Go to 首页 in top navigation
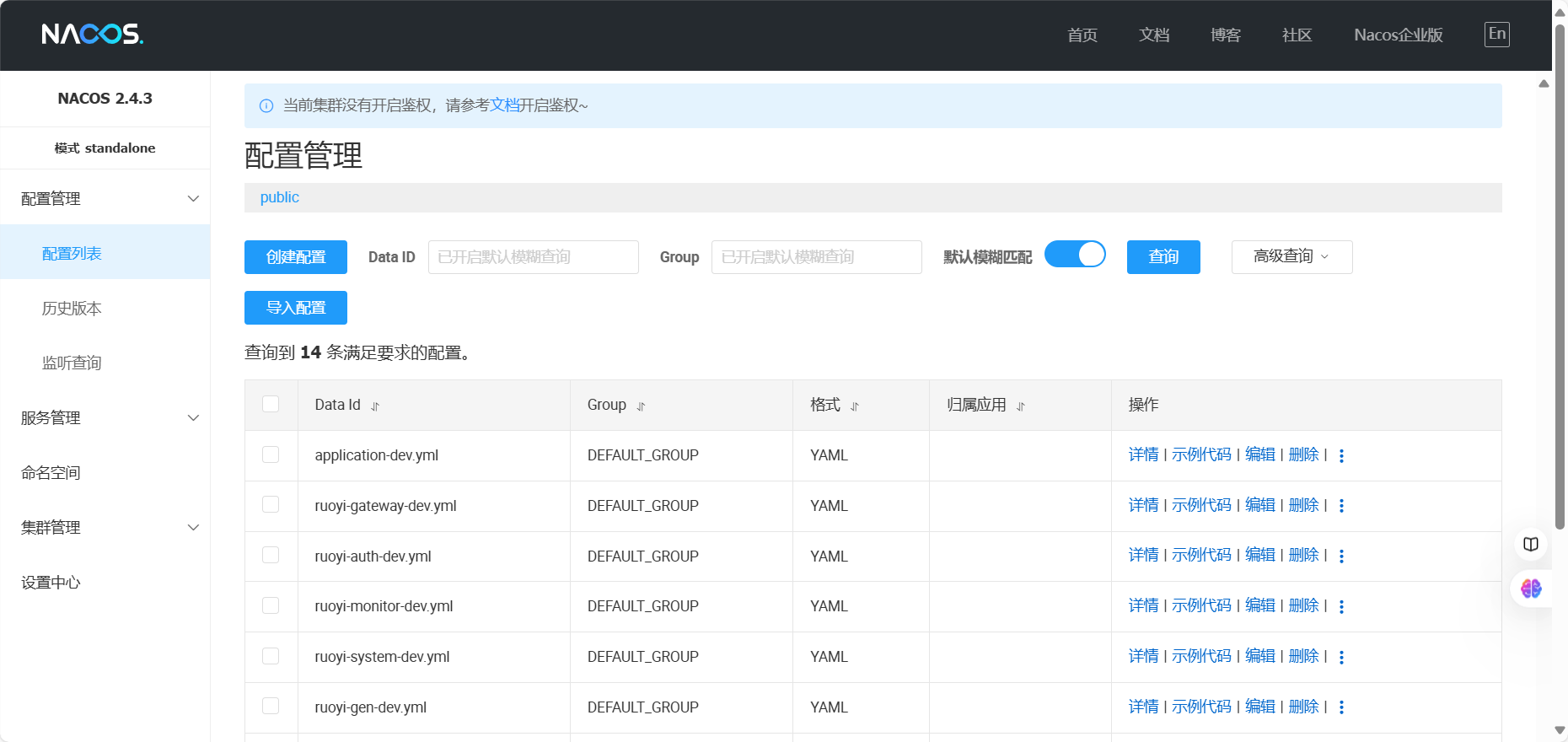 [1082, 35]
